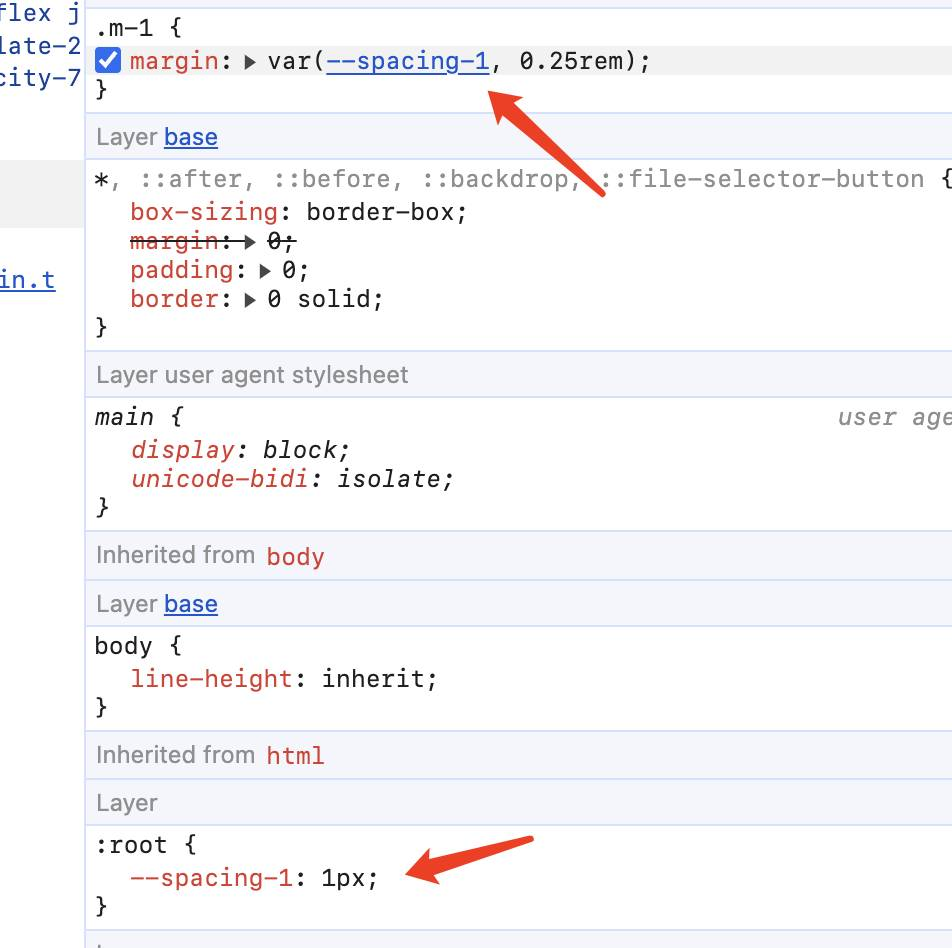Click the 'Layer user agent stylesheet' header
This screenshot has width=952, height=948.
pos(253,375)
